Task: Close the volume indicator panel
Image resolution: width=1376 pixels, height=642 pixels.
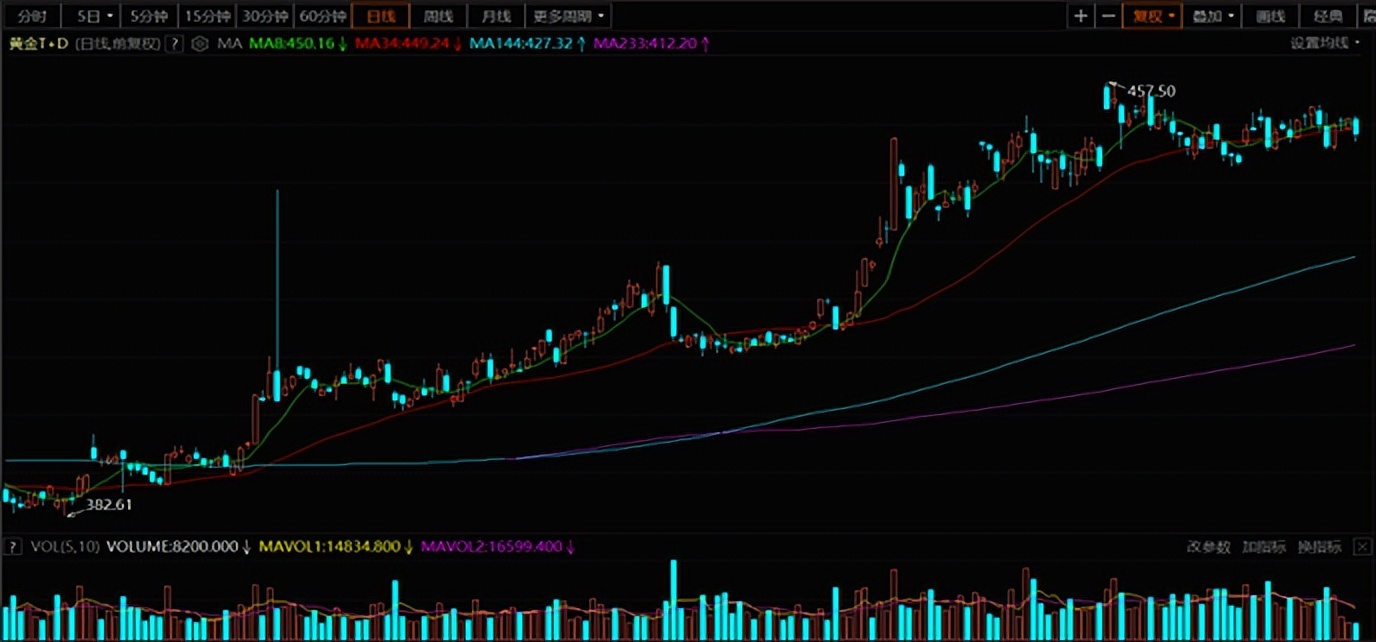Action: 1362,547
